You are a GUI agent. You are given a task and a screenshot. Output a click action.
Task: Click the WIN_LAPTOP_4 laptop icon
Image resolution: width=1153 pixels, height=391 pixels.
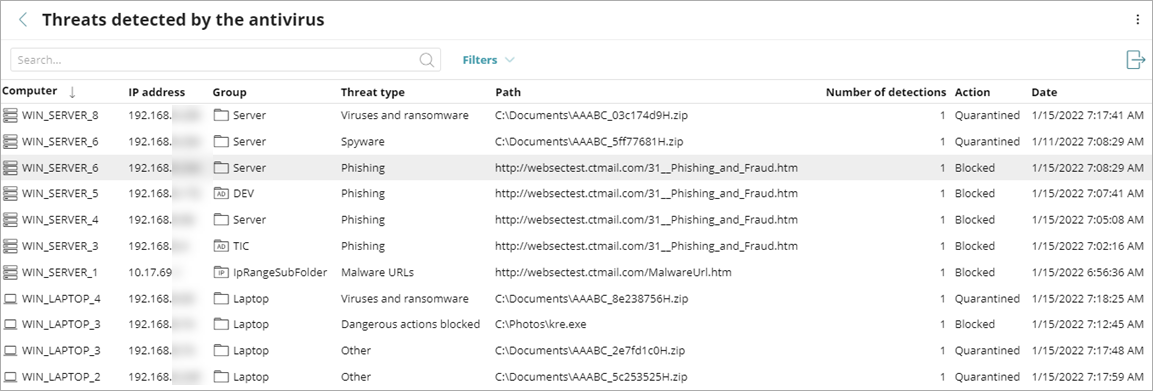[x=10, y=298]
